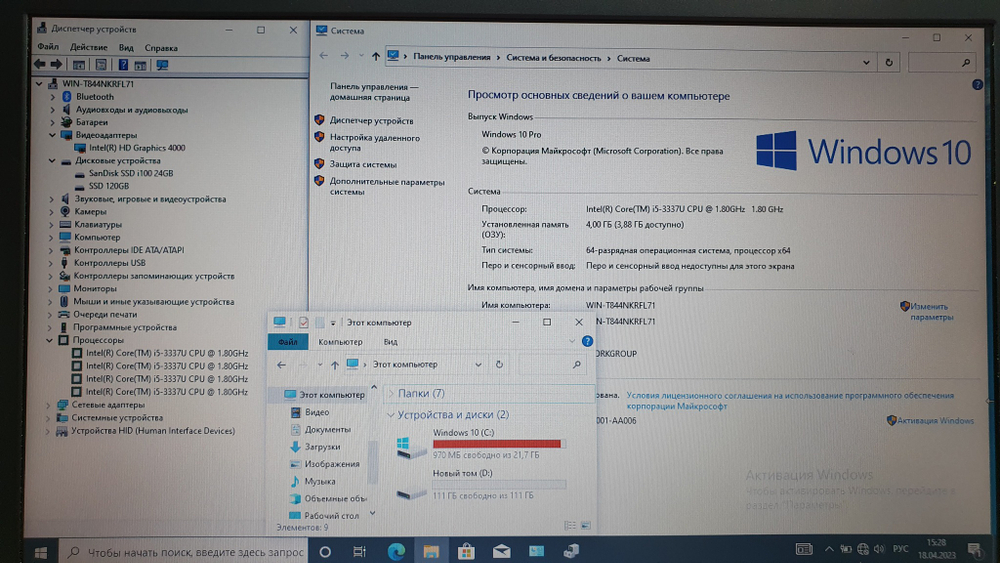1000x563 pixels.
Task: Open address bar dropdown in System window
Action: click(865, 62)
